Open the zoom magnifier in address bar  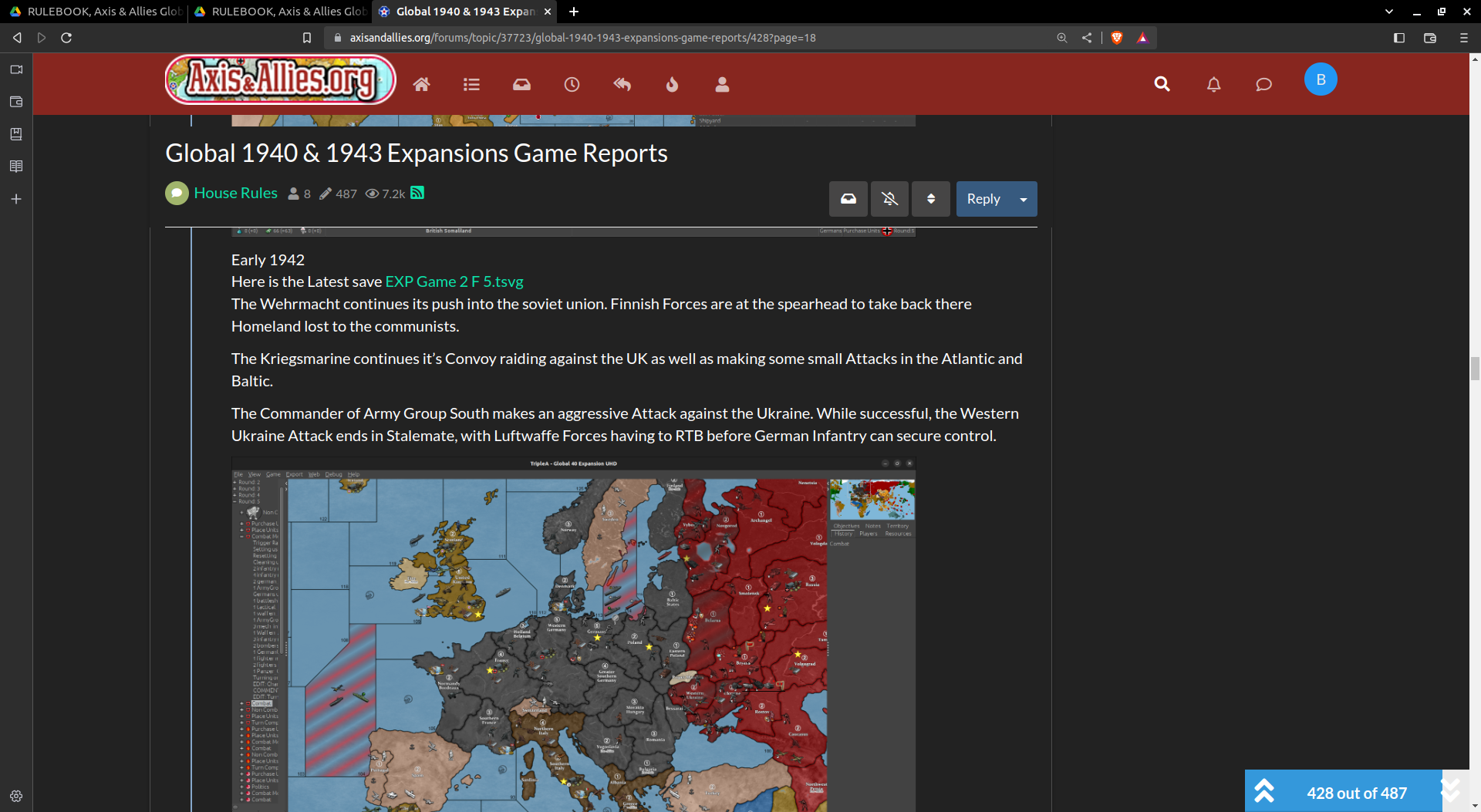click(1062, 38)
